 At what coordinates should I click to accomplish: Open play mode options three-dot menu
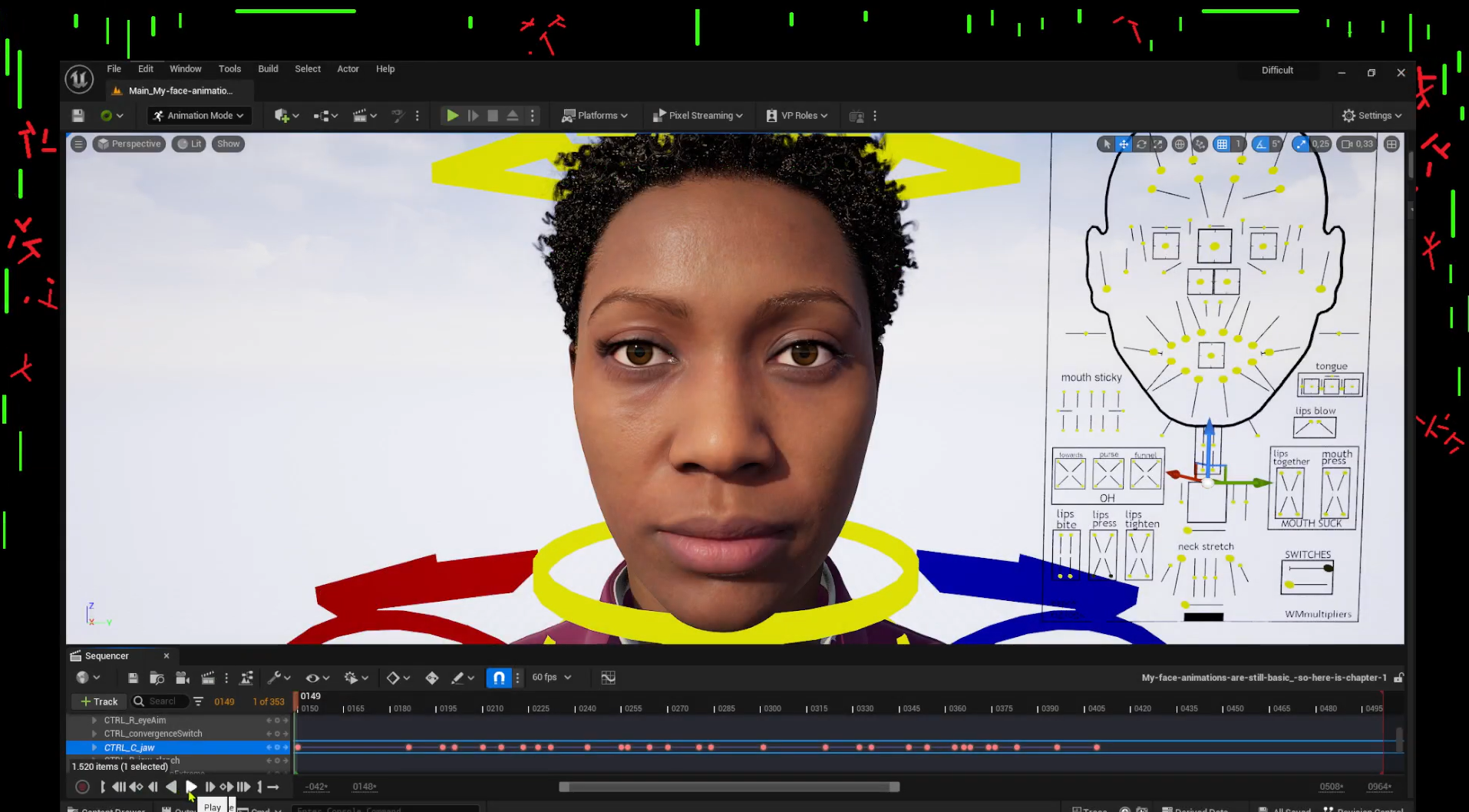532,116
